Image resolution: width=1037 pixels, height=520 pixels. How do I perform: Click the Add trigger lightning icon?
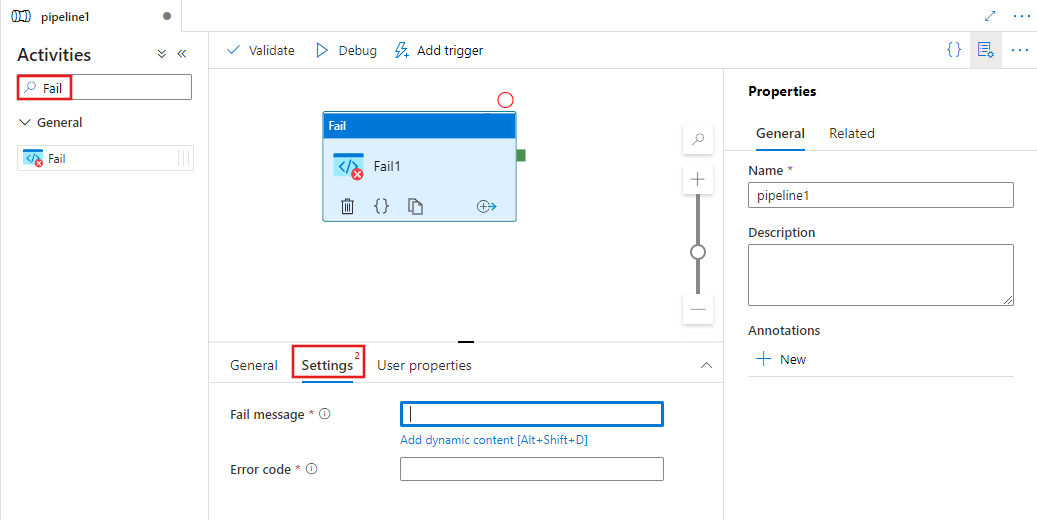[401, 50]
